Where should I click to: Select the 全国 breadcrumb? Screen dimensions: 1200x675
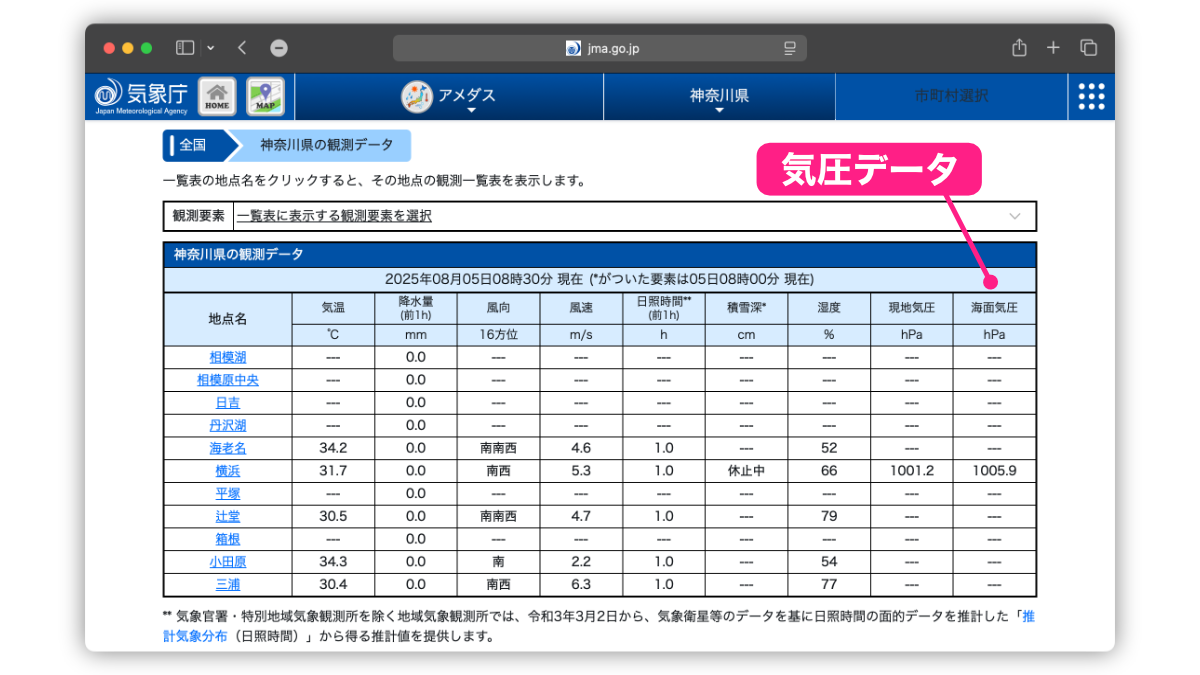click(193, 145)
